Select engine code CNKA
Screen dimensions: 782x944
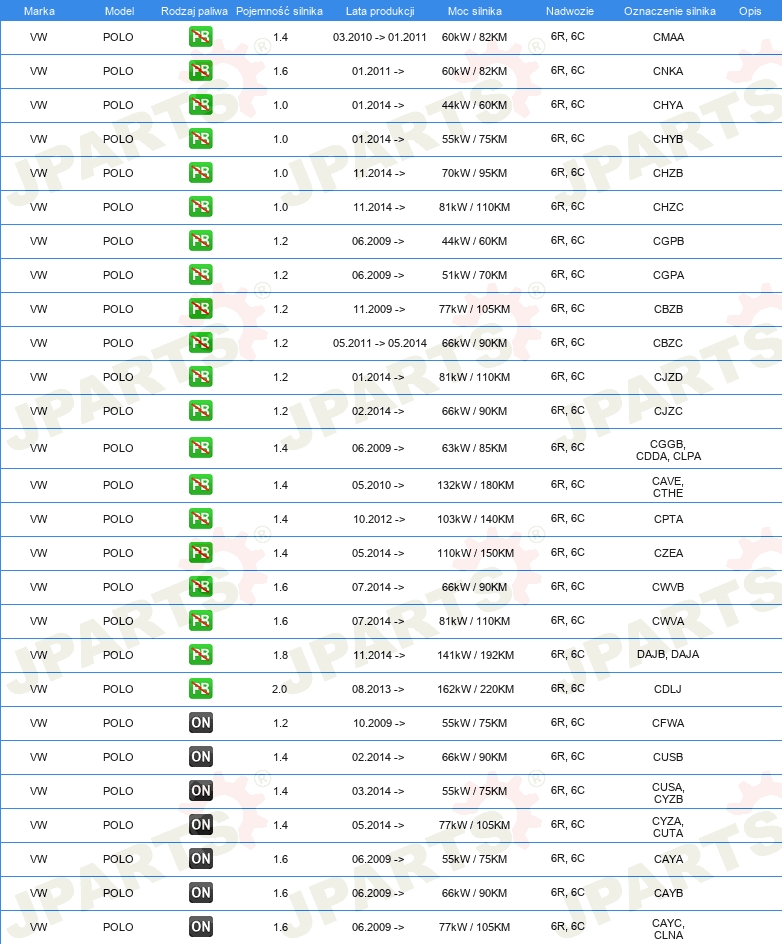pos(668,71)
